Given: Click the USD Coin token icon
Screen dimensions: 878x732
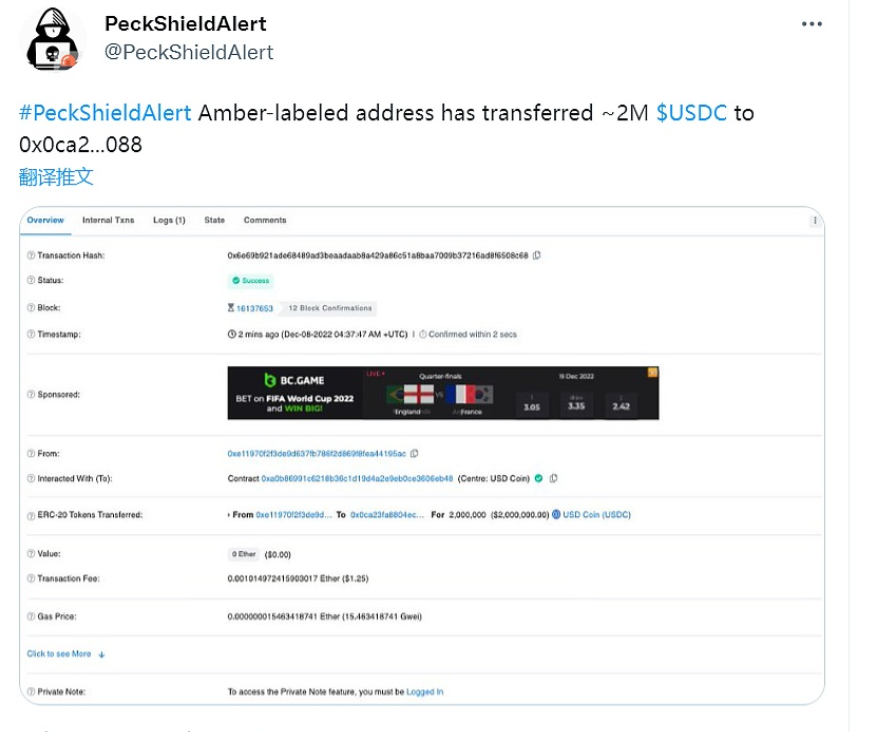Looking at the screenshot, I should pyautogui.click(x=556, y=515).
